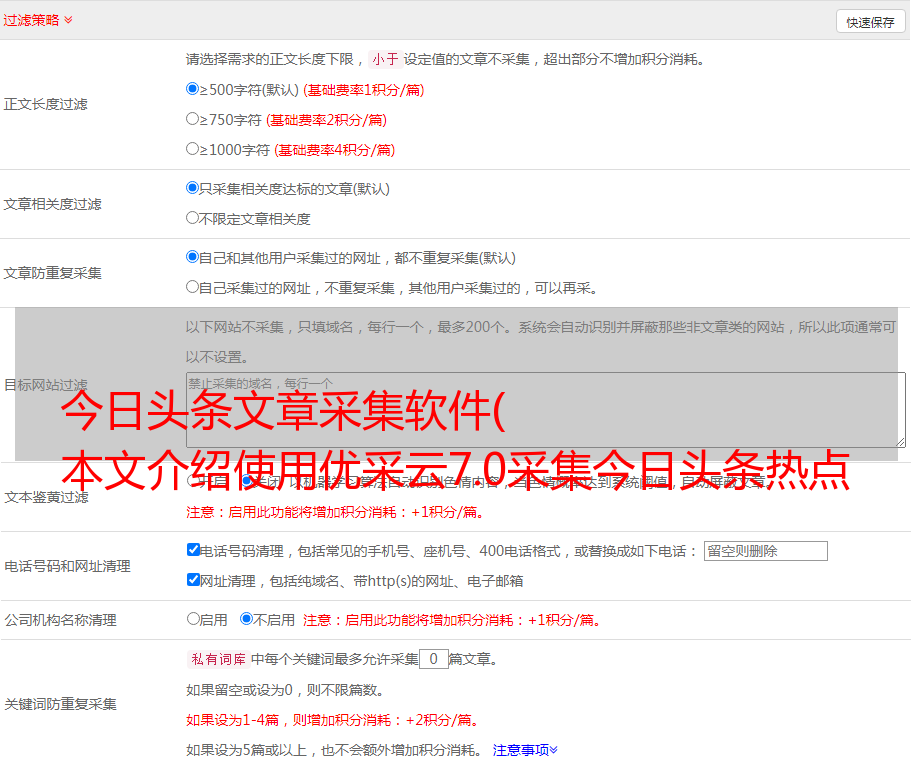
Task: Select the ≥750字符 length option
Action: click(x=193, y=119)
